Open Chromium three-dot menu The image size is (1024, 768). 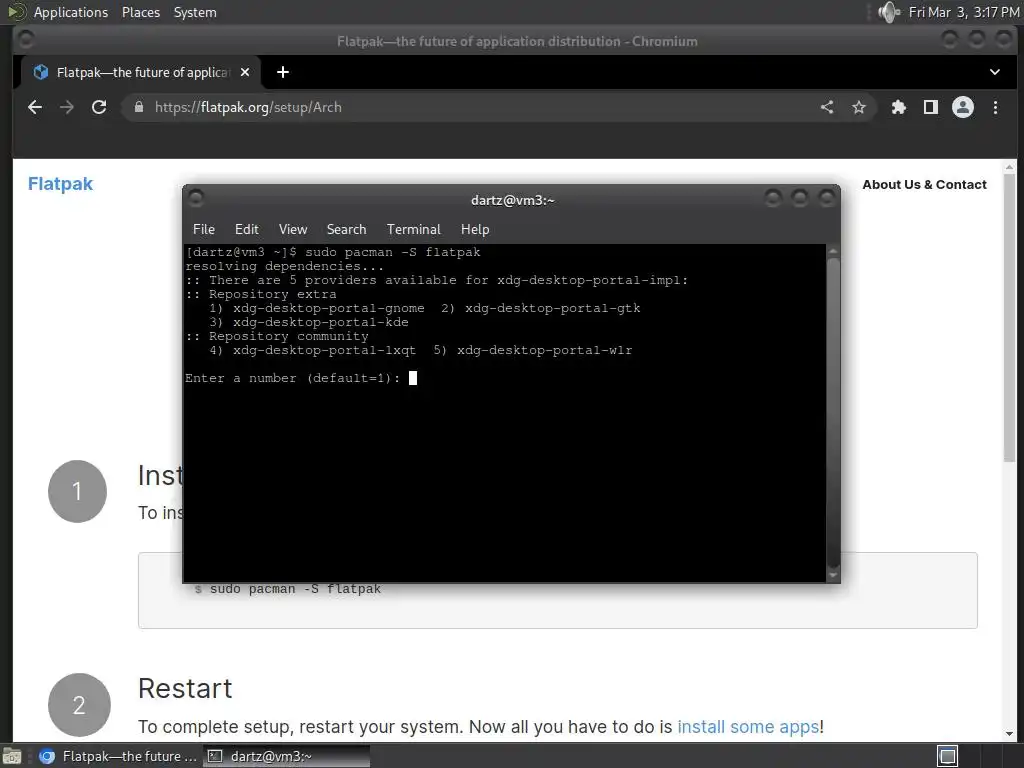pos(995,107)
